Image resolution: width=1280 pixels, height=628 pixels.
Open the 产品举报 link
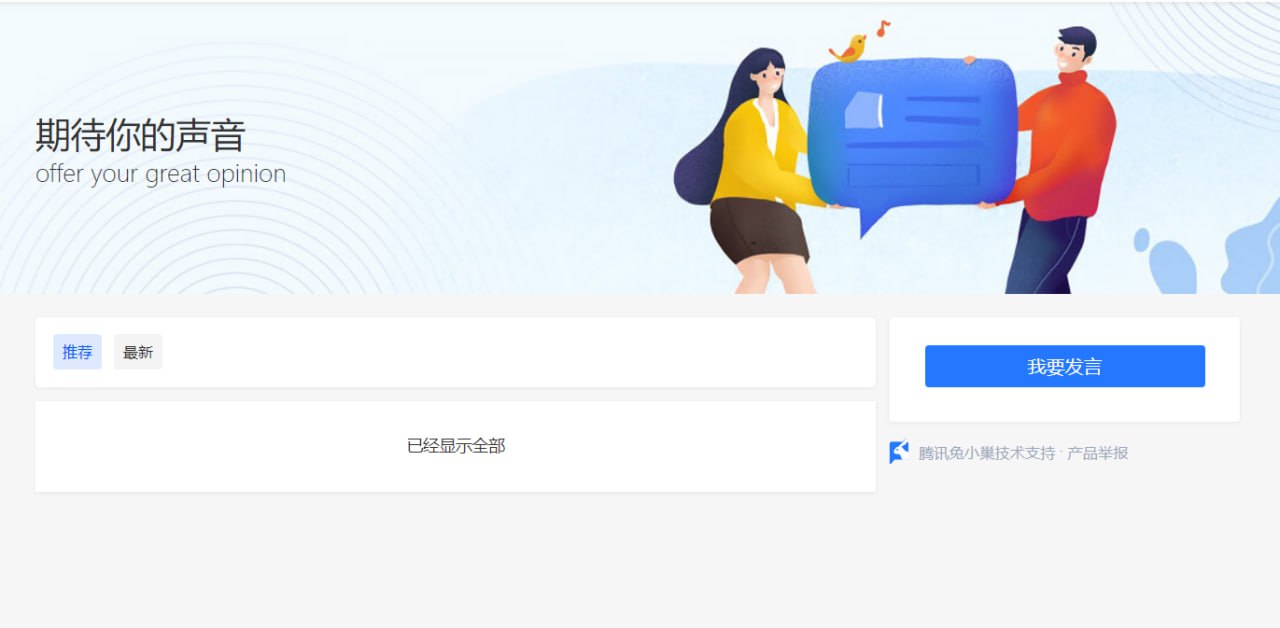point(1097,453)
